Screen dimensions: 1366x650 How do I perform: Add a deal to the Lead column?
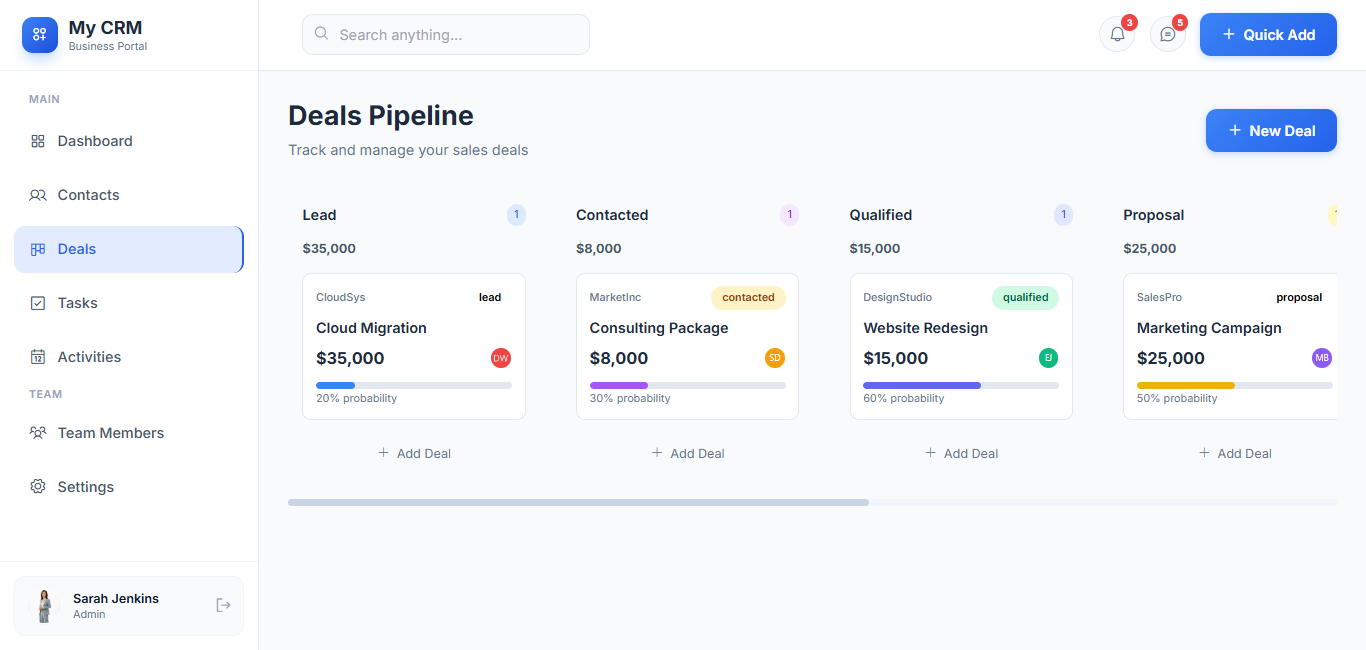tap(413, 453)
